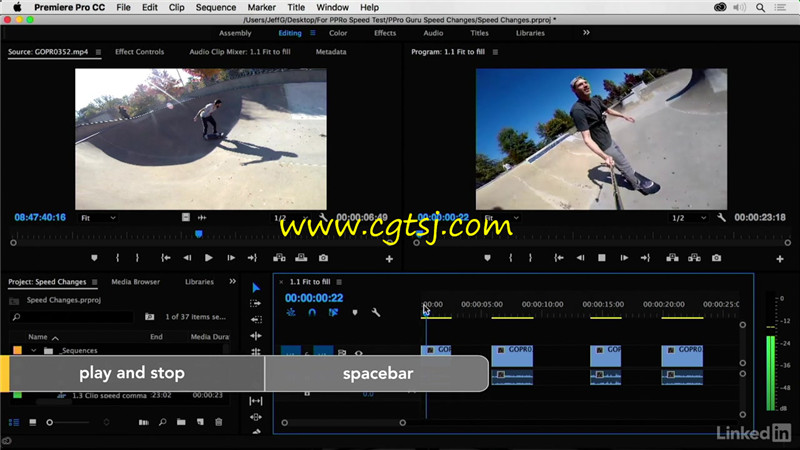Screen dimensions: 800x450
Task: Switch to Effect Controls tab
Action: pos(139,52)
